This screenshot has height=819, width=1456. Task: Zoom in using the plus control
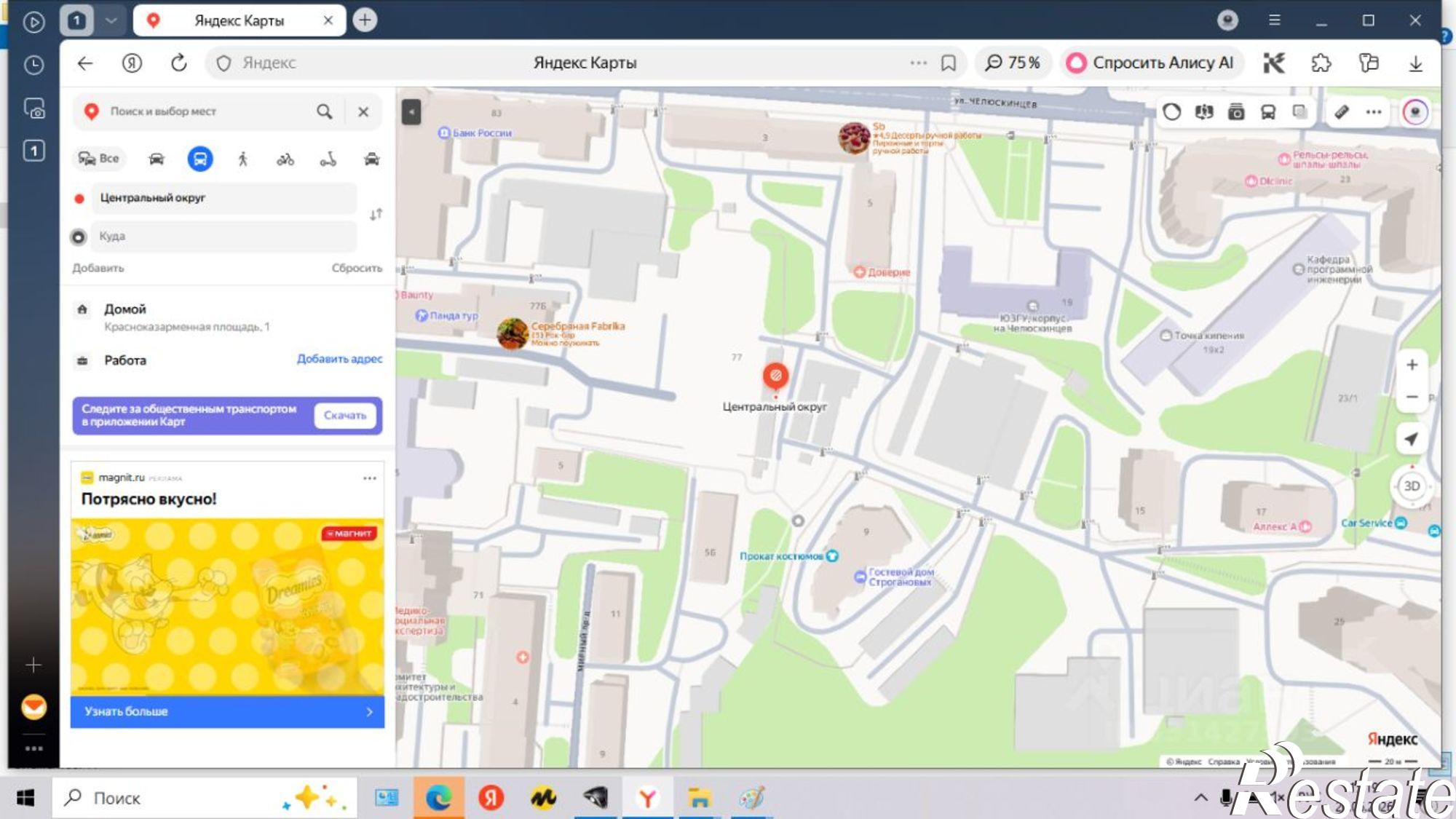pos(1412,365)
